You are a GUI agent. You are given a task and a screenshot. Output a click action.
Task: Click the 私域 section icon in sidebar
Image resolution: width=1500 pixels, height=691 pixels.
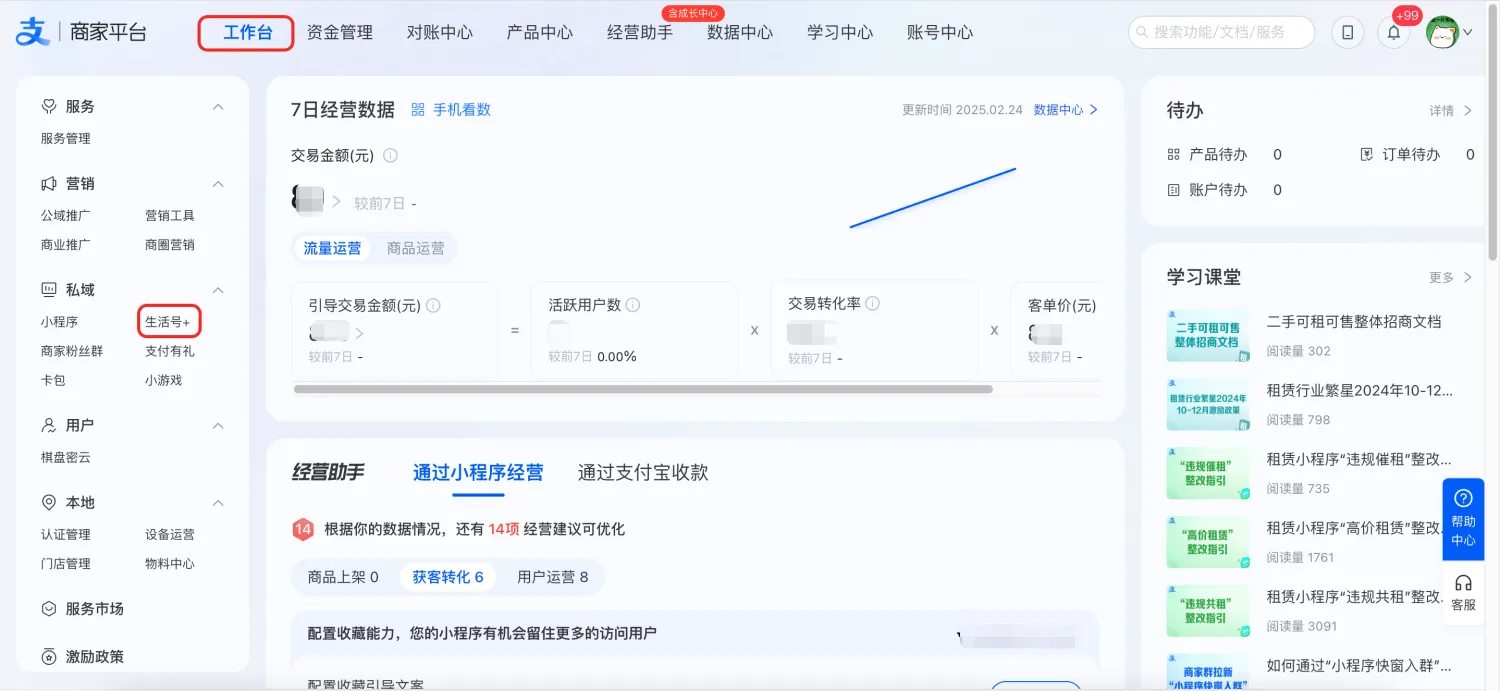[48, 290]
